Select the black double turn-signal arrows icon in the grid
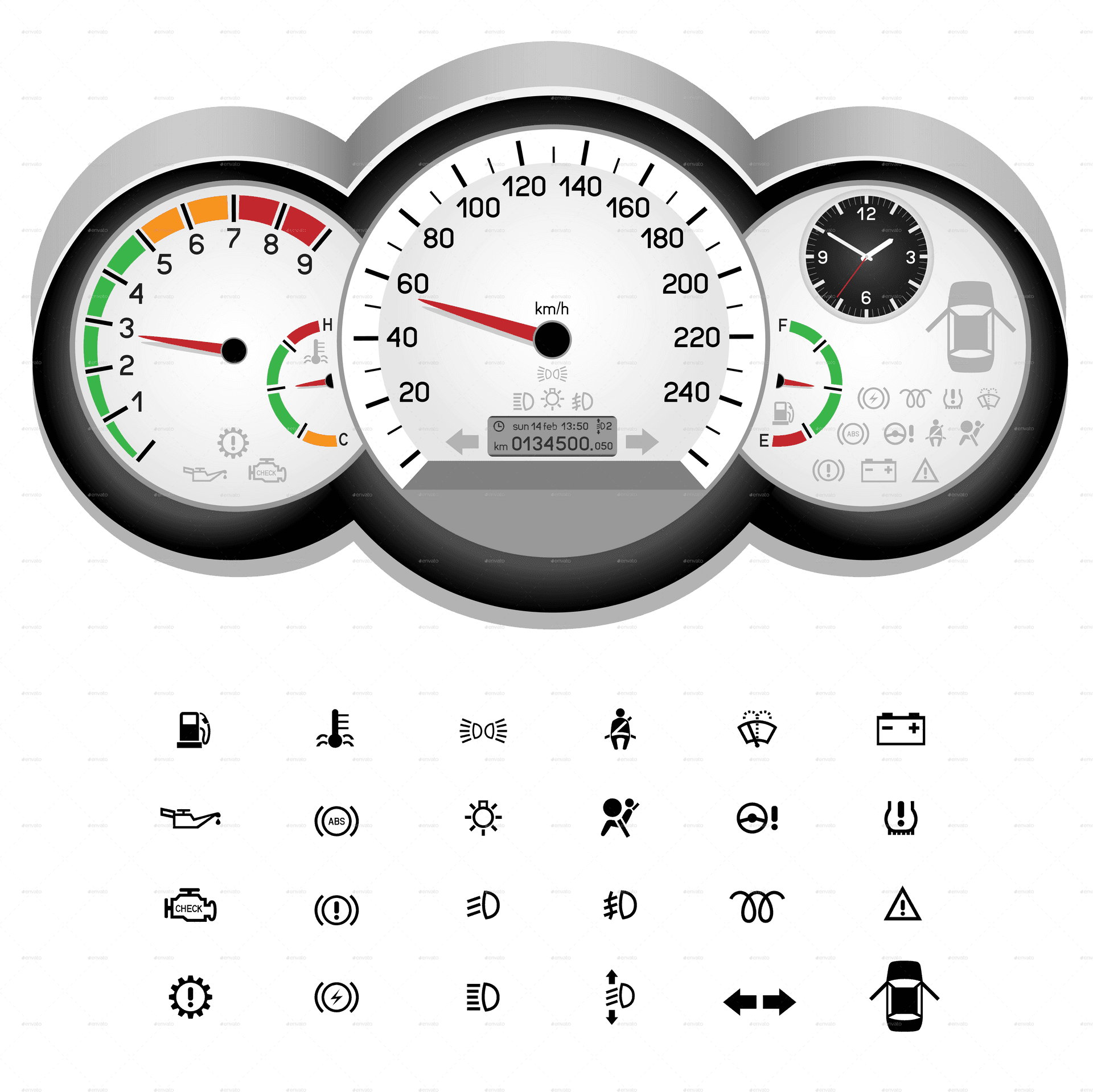Viewport: 1093px width, 1092px height. 759,1002
